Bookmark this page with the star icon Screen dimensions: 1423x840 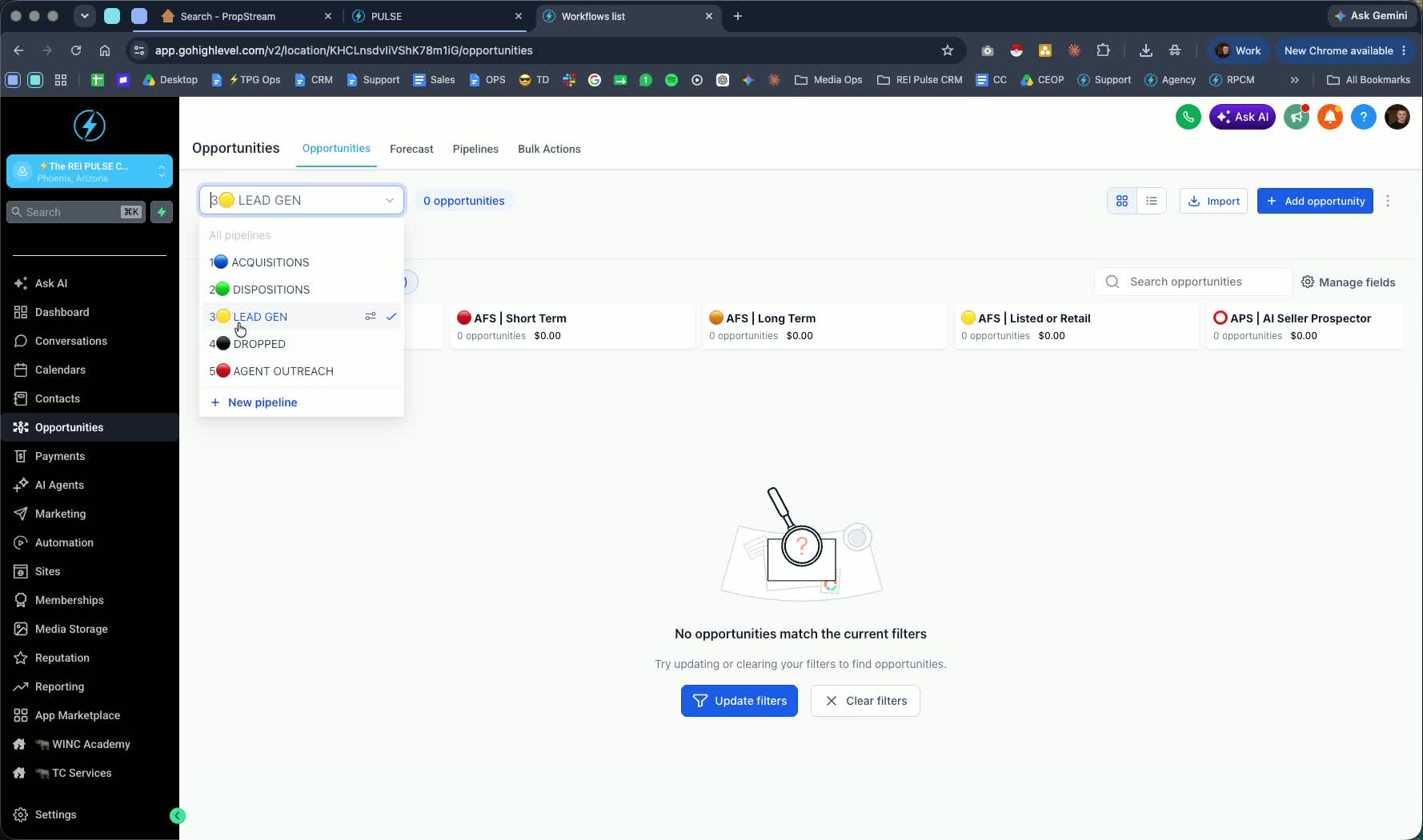point(948,50)
